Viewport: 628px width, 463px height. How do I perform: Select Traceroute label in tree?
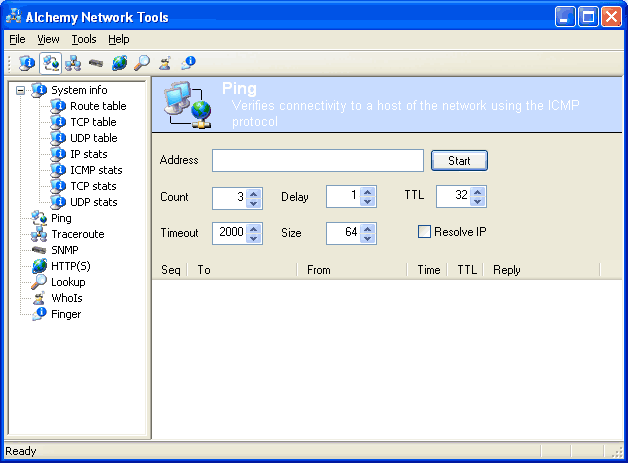[78, 234]
